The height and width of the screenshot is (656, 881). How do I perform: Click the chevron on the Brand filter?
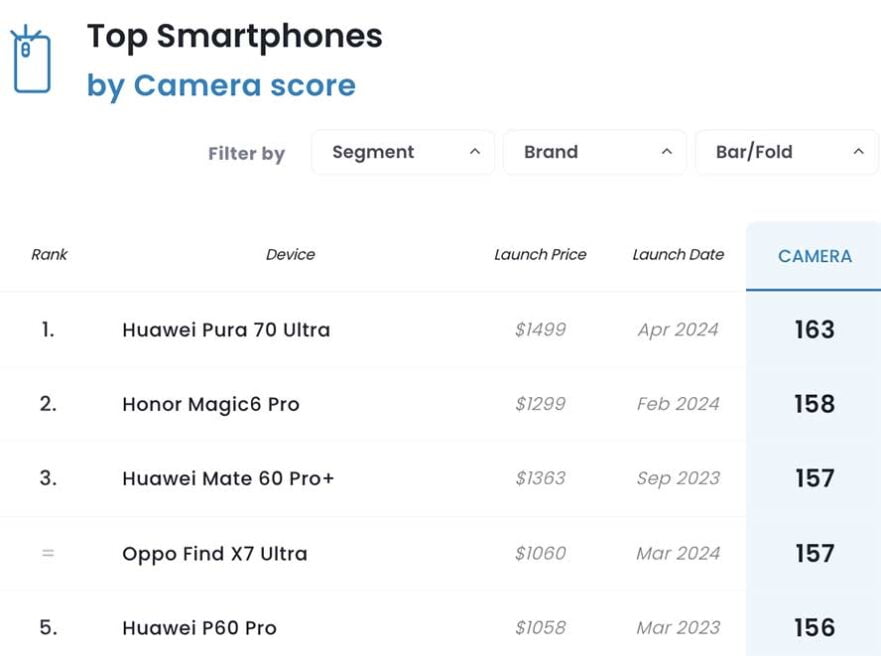(666, 152)
